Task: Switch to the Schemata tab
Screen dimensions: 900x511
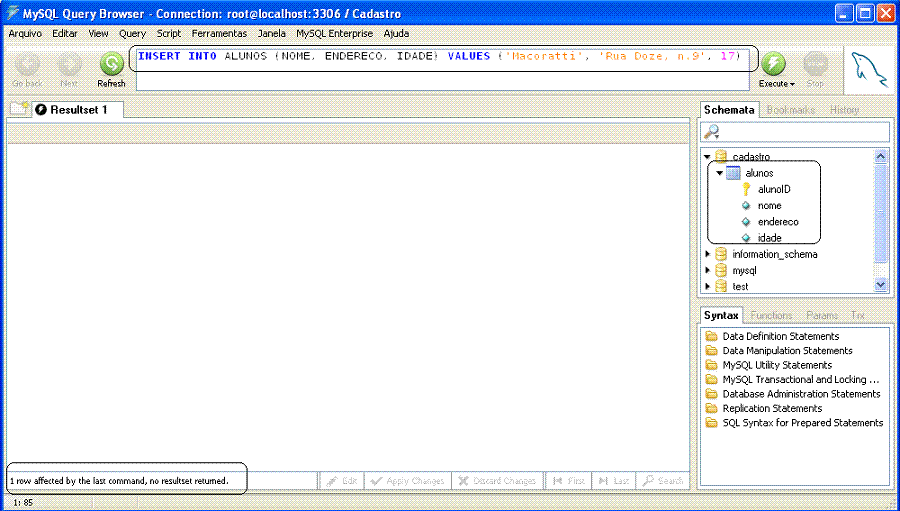Action: 729,110
